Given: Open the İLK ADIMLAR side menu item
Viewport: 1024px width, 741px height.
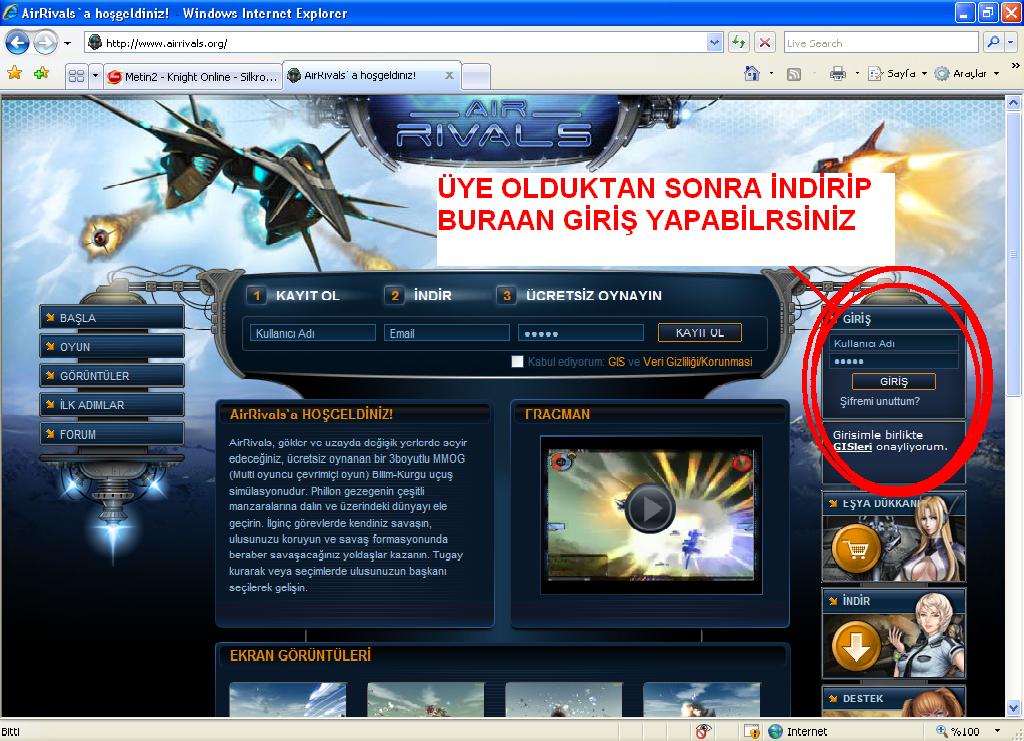Looking at the screenshot, I should click(x=112, y=405).
